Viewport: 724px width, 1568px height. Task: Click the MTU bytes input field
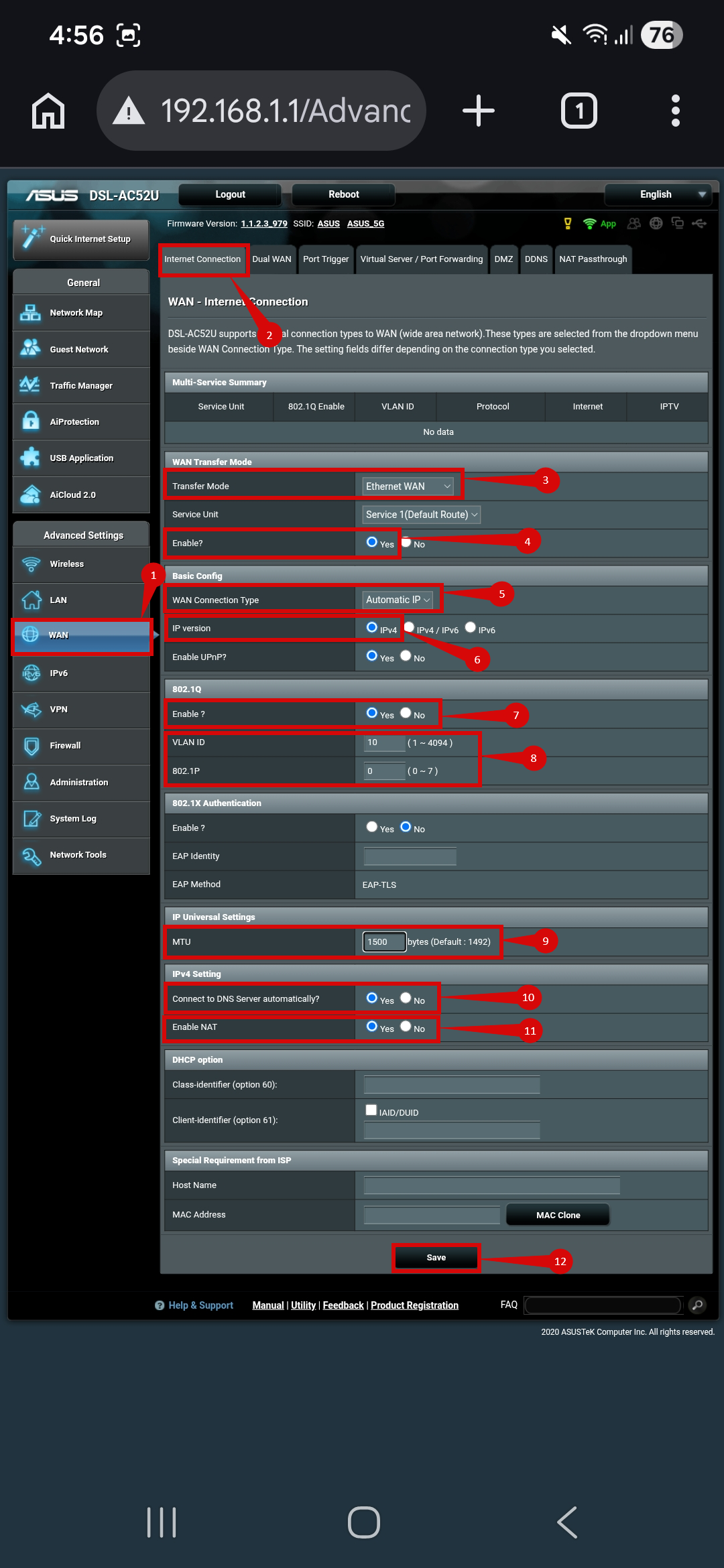pyautogui.click(x=384, y=942)
